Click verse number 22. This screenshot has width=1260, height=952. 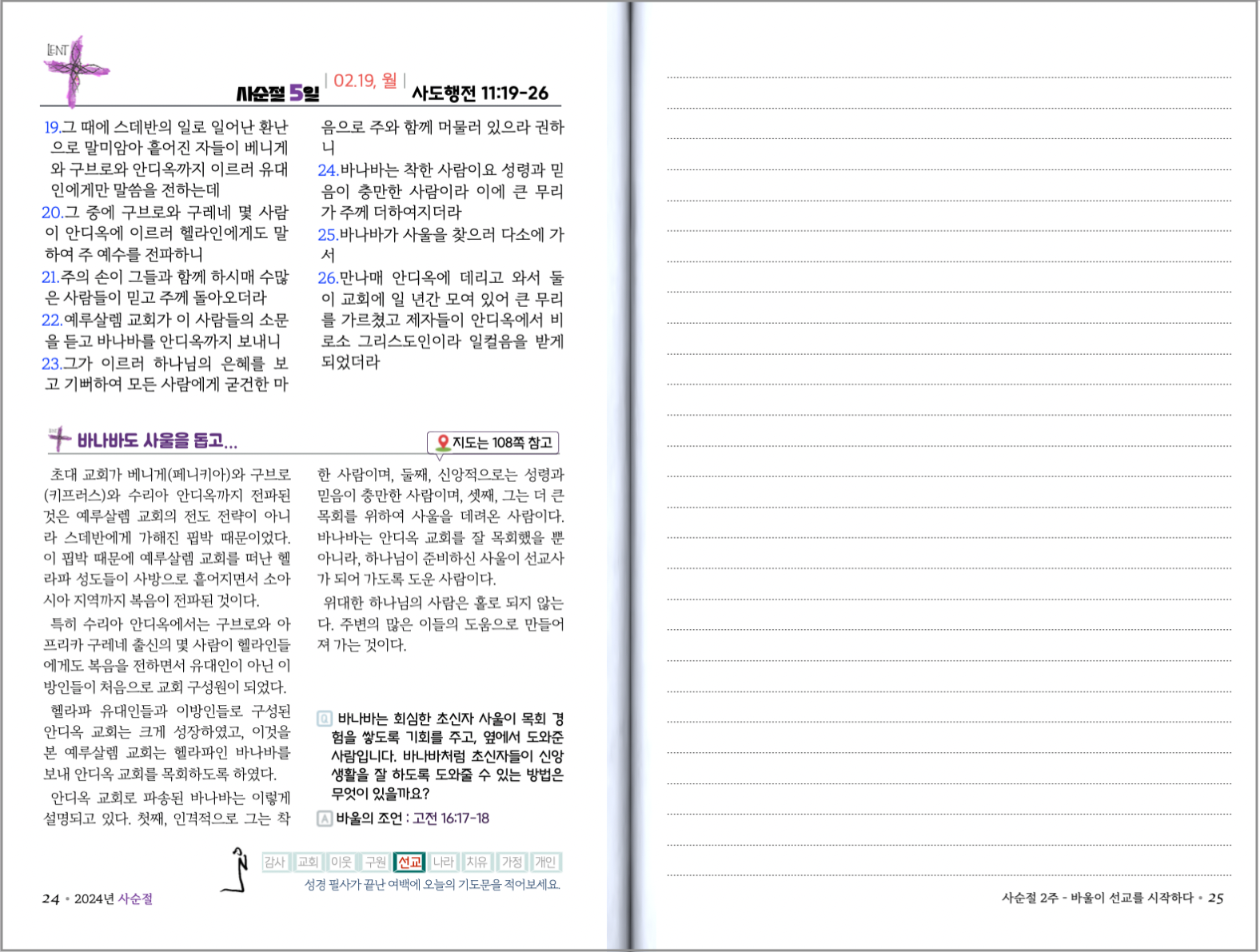[x=52, y=321]
